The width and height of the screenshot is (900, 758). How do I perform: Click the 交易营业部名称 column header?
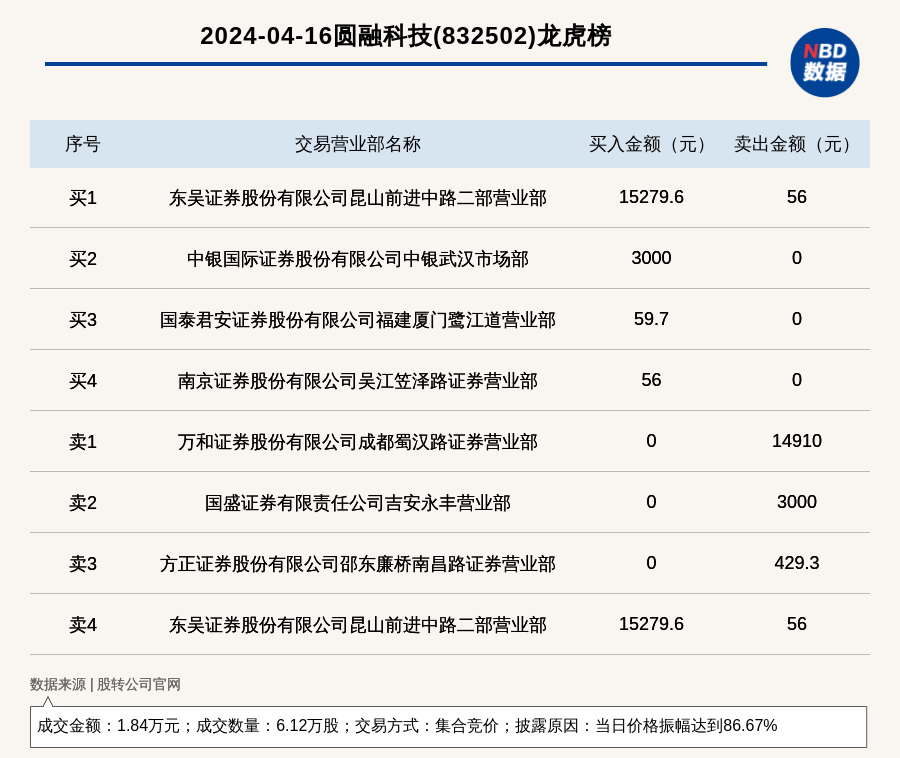358,144
